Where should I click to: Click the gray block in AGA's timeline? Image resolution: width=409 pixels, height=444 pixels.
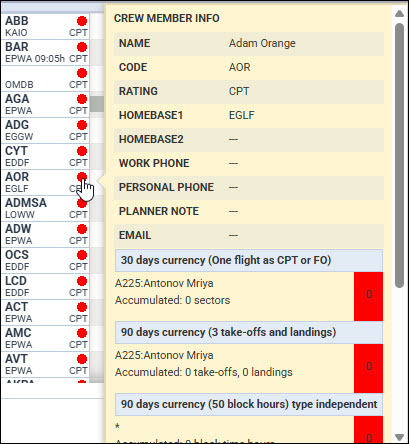[x=97, y=104]
